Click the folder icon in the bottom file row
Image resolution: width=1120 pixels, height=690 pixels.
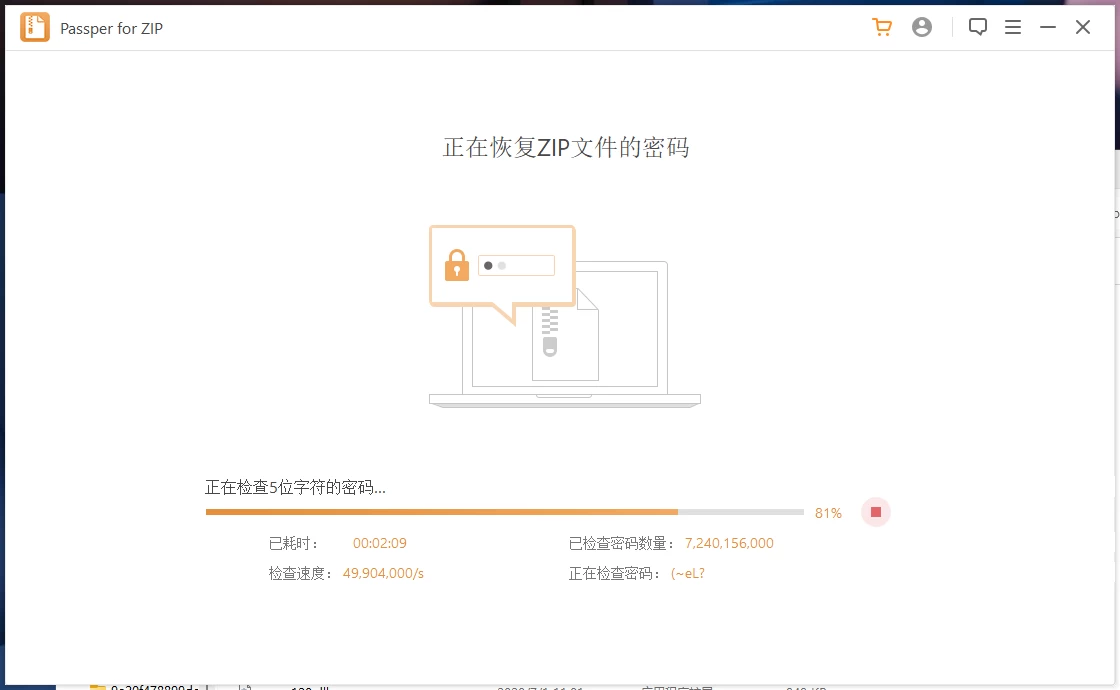[97, 686]
